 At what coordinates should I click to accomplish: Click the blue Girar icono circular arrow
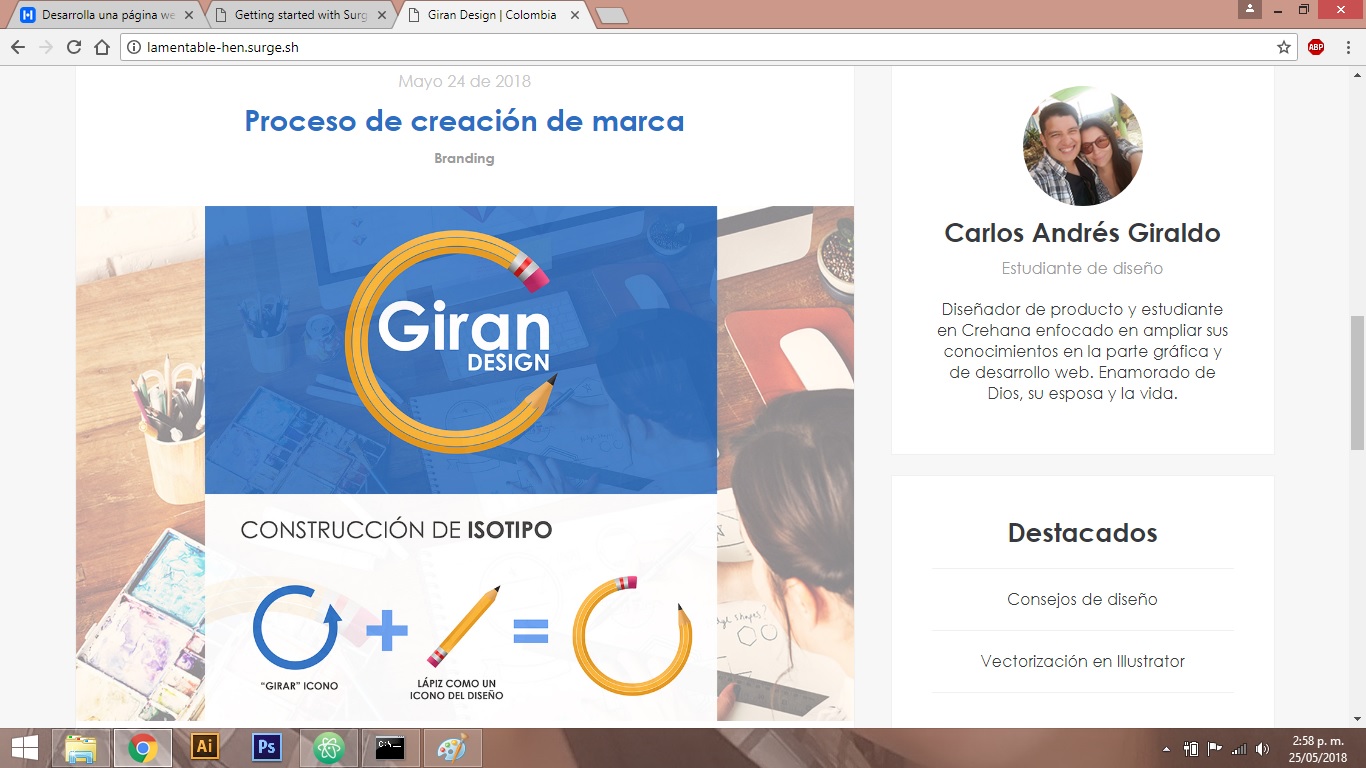297,627
